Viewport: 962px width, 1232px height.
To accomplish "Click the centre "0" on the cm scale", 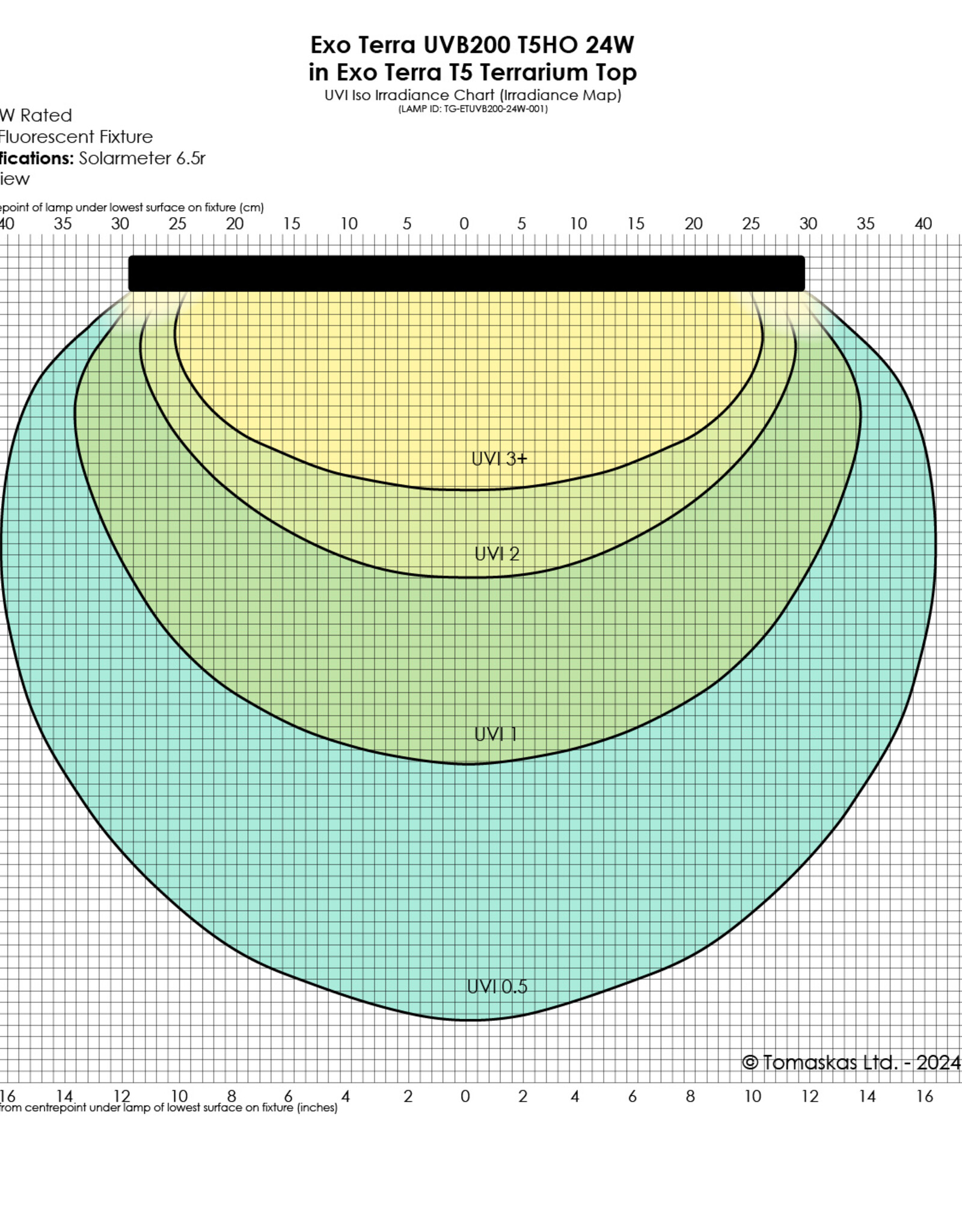I will (x=464, y=224).
